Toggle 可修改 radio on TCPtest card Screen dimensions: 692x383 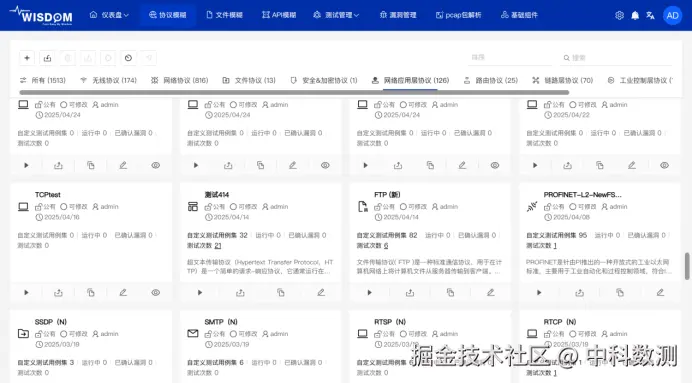64,207
